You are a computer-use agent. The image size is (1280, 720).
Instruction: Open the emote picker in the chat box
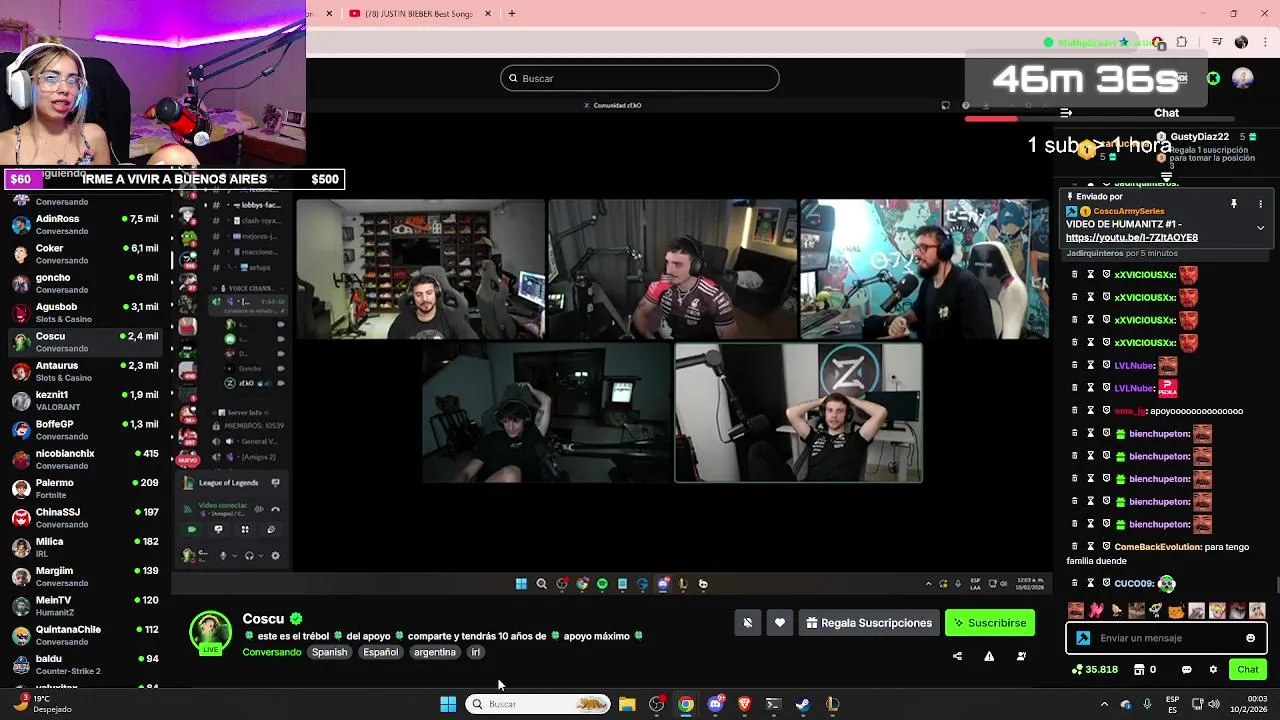pyautogui.click(x=1250, y=638)
